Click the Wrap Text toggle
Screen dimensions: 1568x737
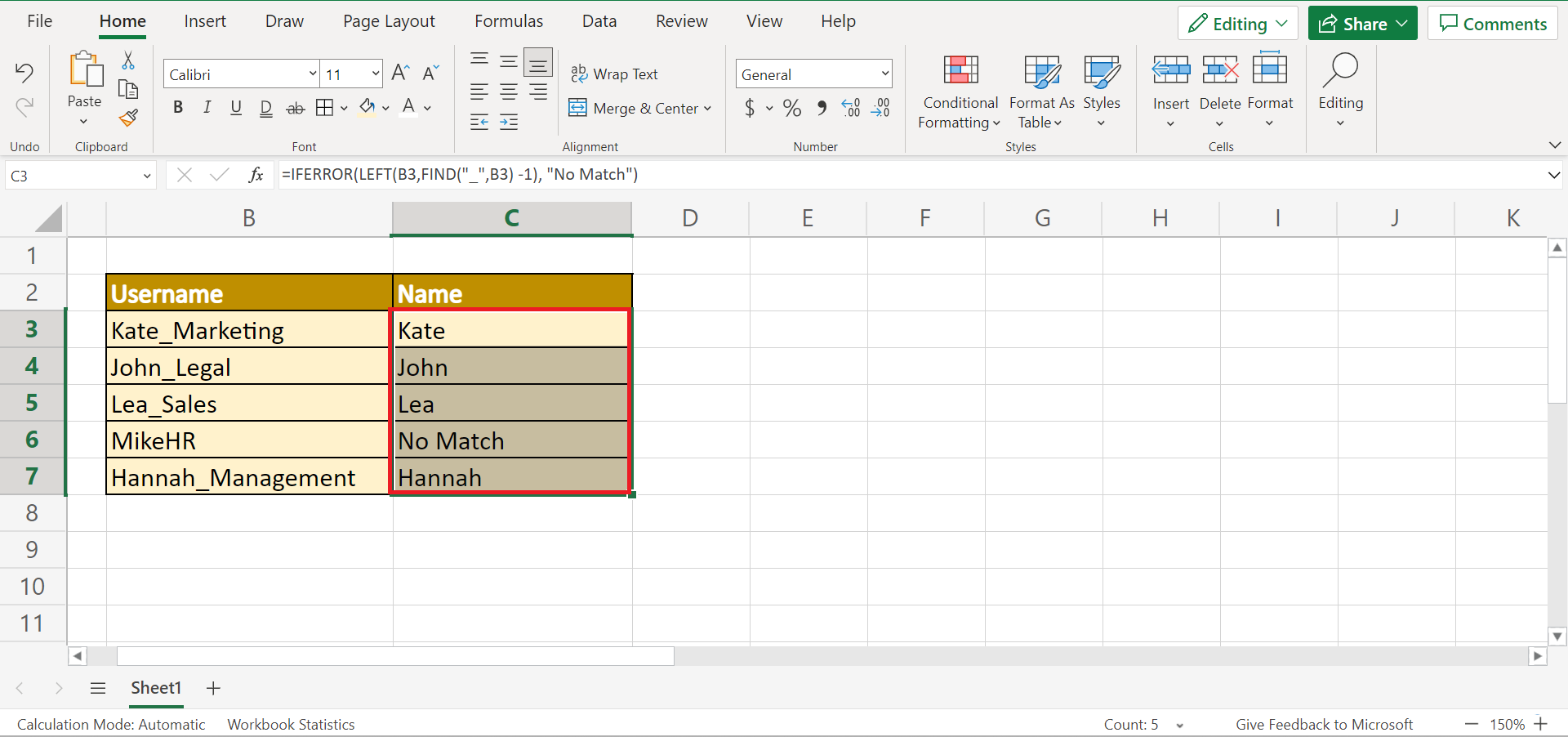tap(615, 74)
